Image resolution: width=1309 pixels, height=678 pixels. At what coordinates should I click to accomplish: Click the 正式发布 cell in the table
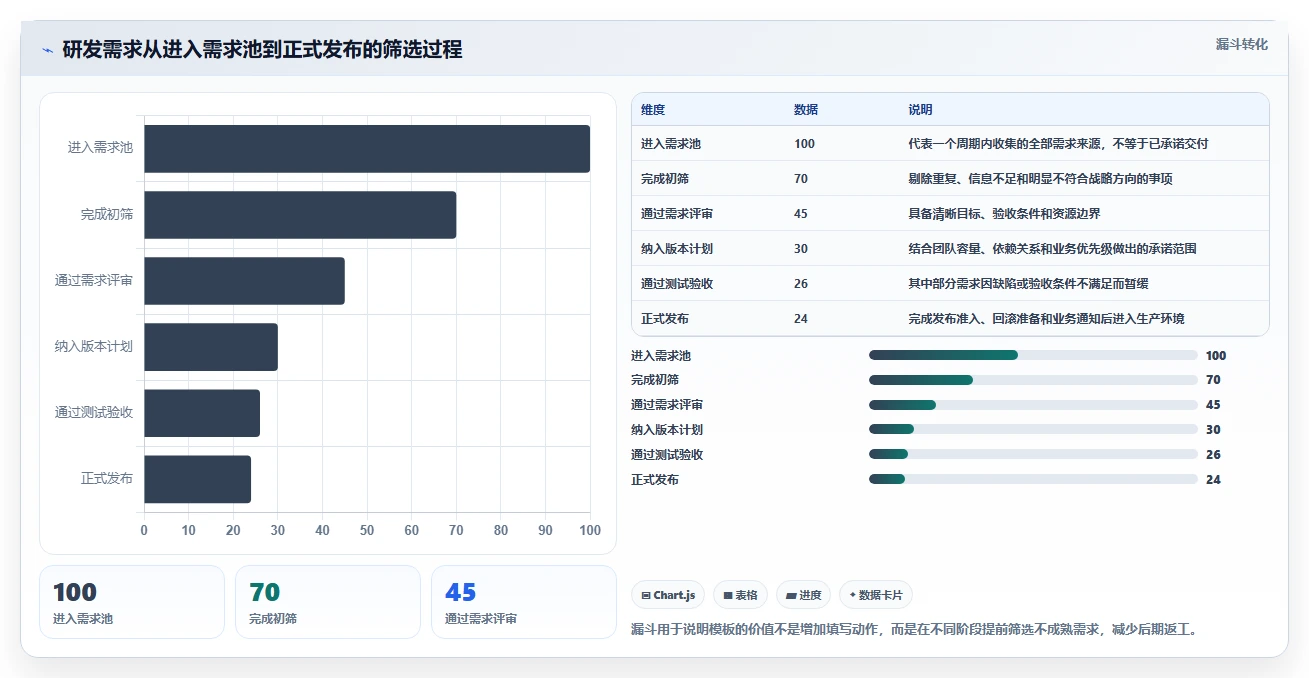(665, 319)
